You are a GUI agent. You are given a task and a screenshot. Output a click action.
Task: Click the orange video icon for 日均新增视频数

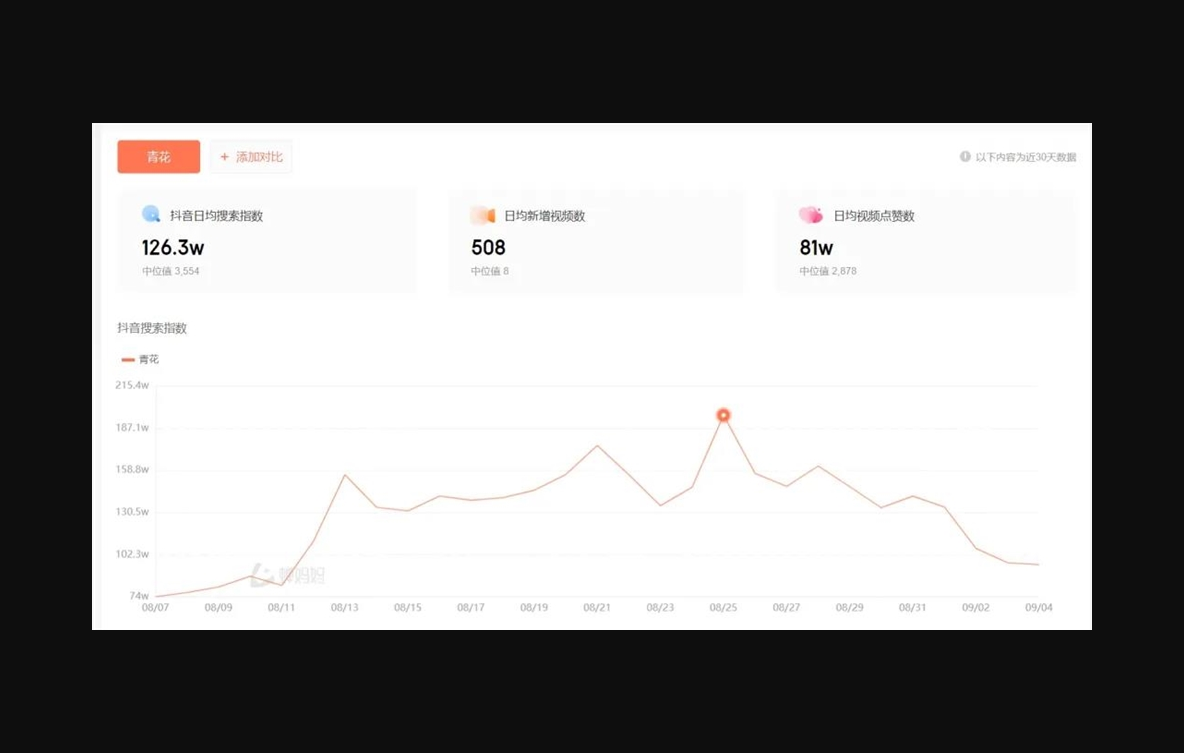(x=483, y=215)
